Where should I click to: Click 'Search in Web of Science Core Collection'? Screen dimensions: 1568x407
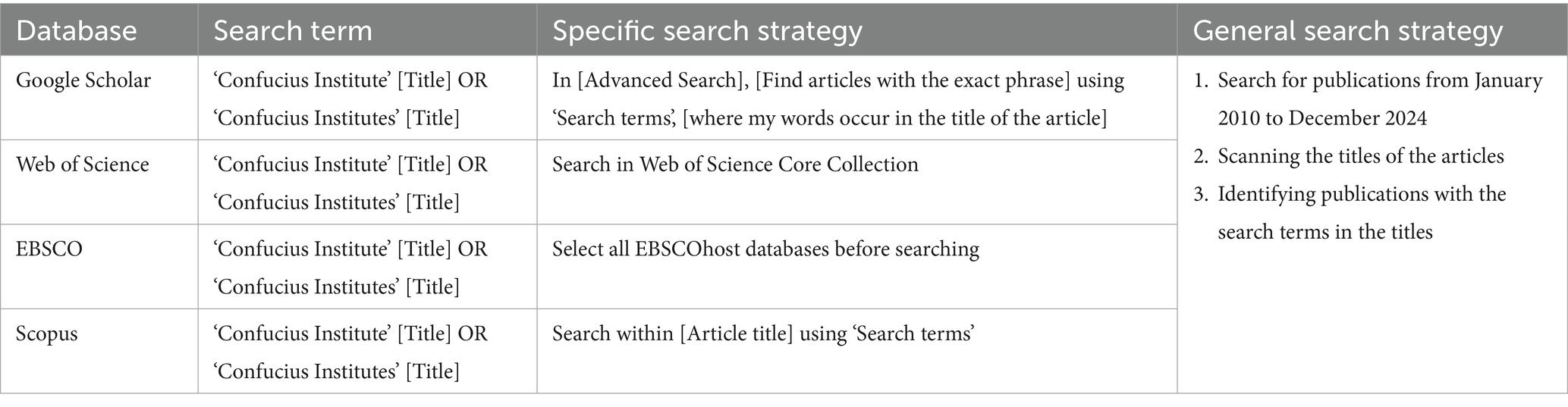point(735,164)
